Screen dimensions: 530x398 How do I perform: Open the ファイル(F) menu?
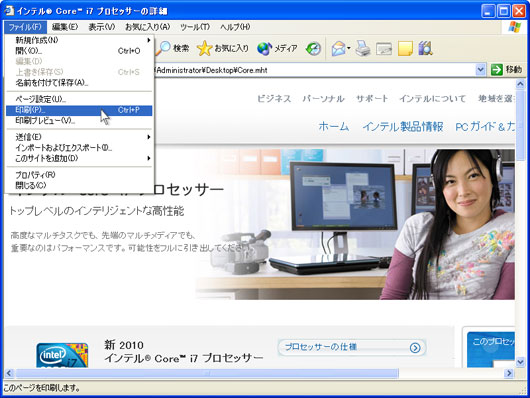click(x=25, y=27)
